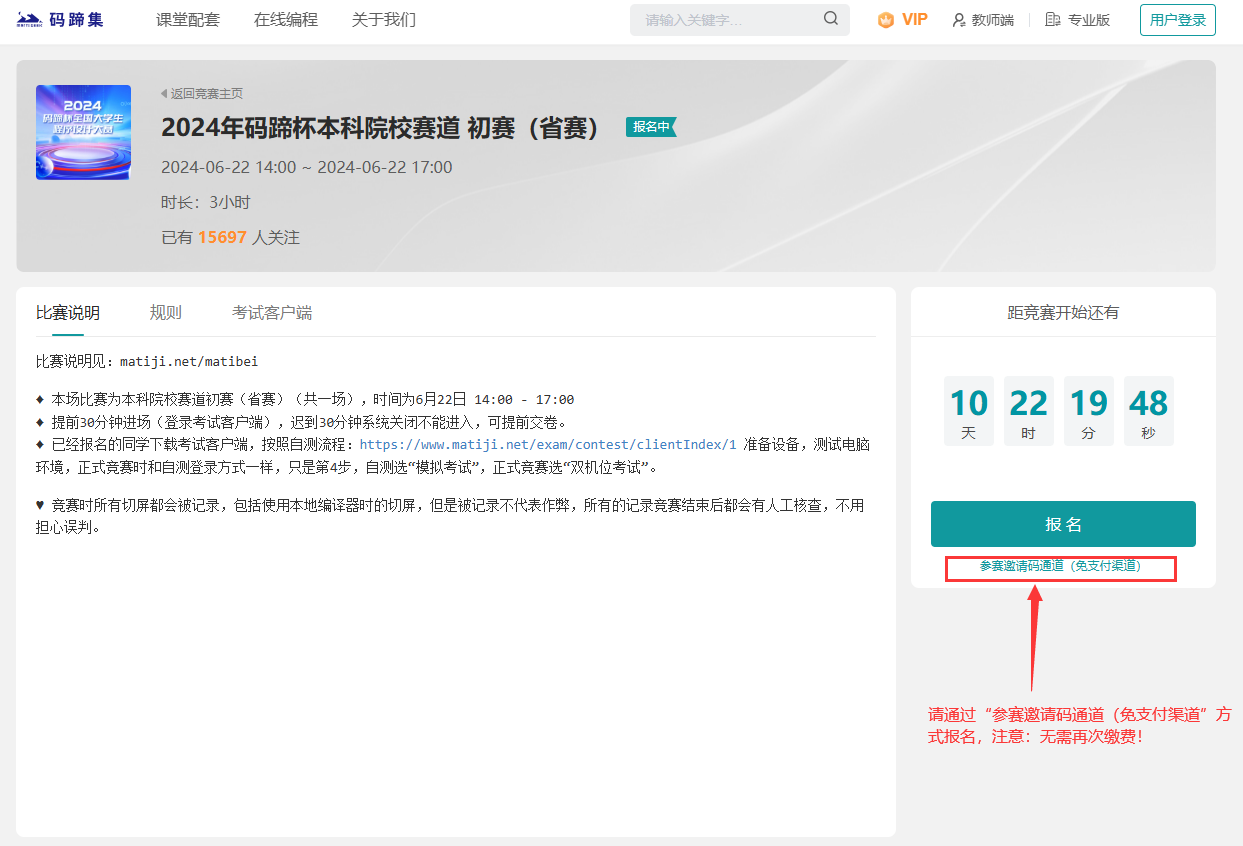Click the 报名中 status badge

(651, 127)
